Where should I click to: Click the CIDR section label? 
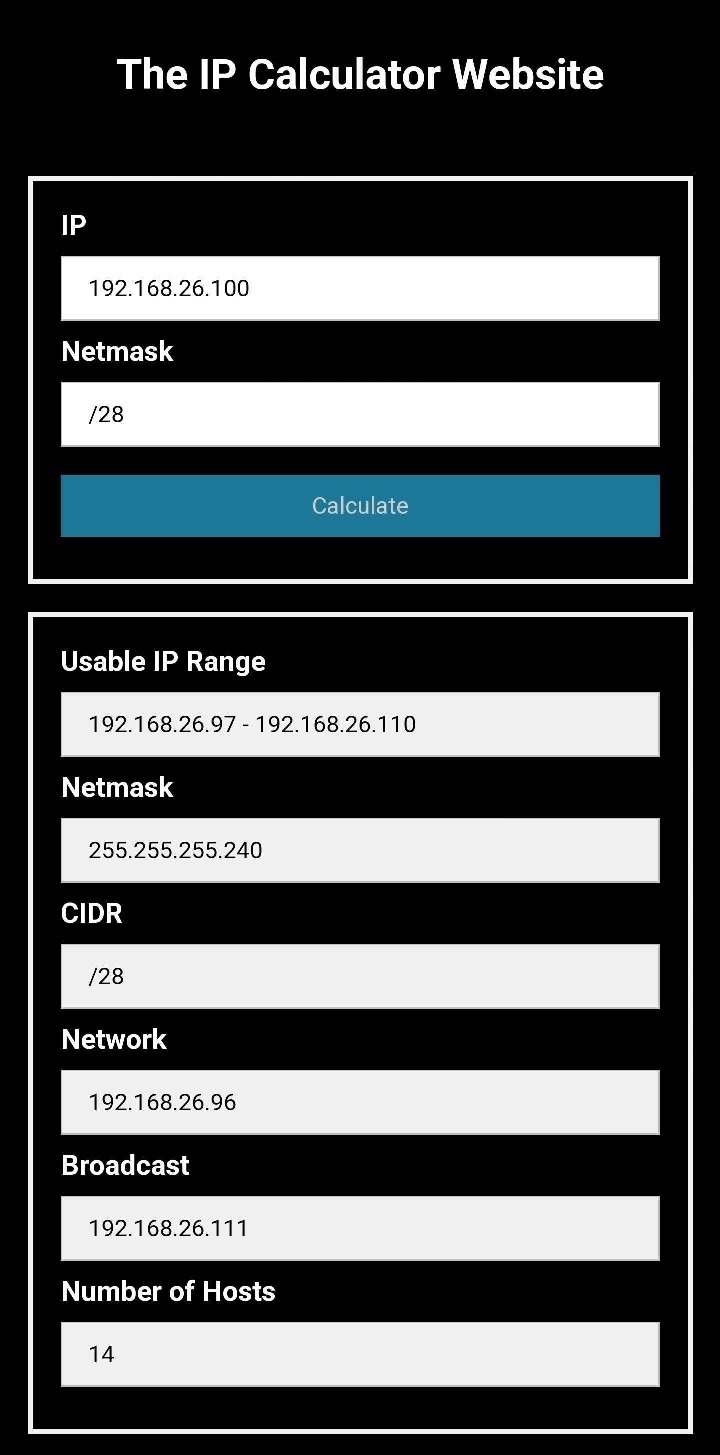click(91, 913)
